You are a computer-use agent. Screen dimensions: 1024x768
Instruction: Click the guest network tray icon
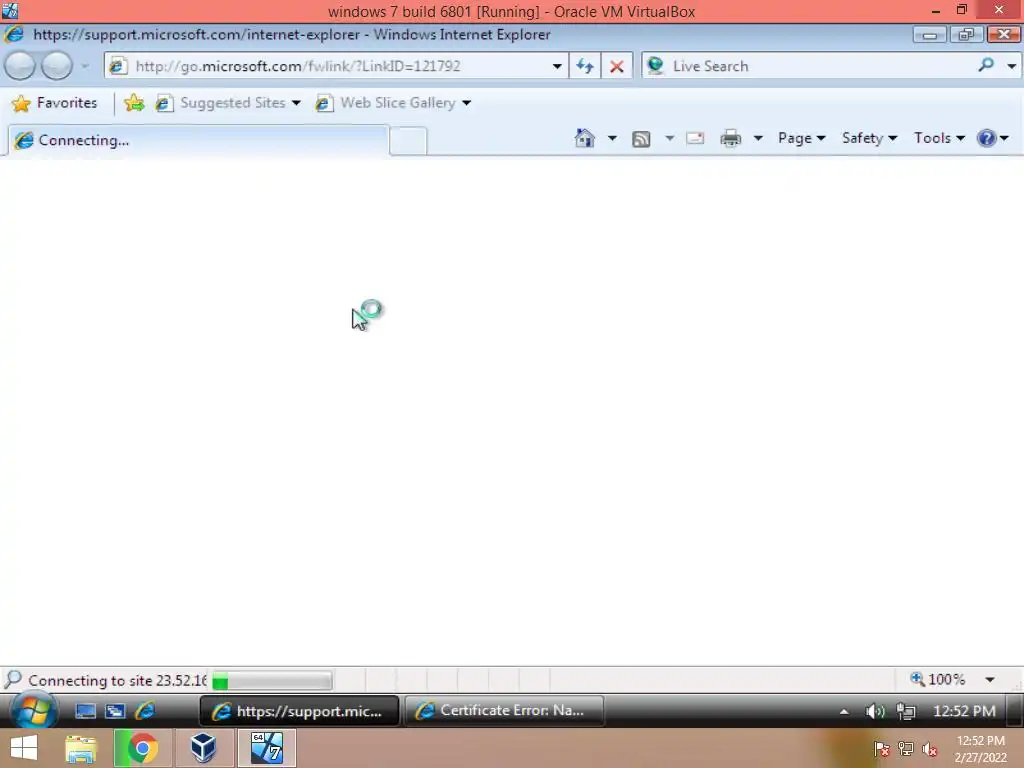point(906,711)
